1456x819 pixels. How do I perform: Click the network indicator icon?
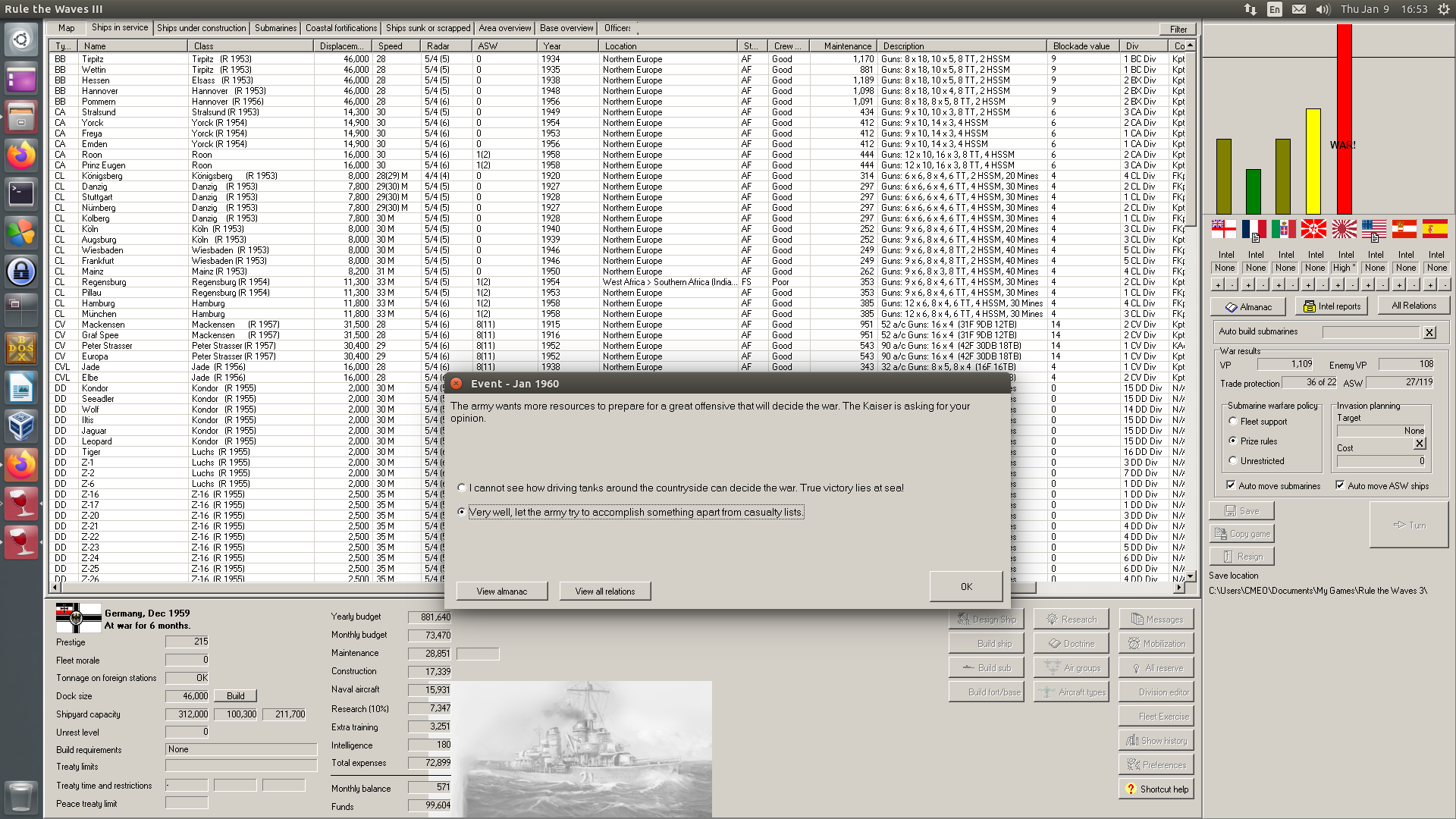[1250, 9]
